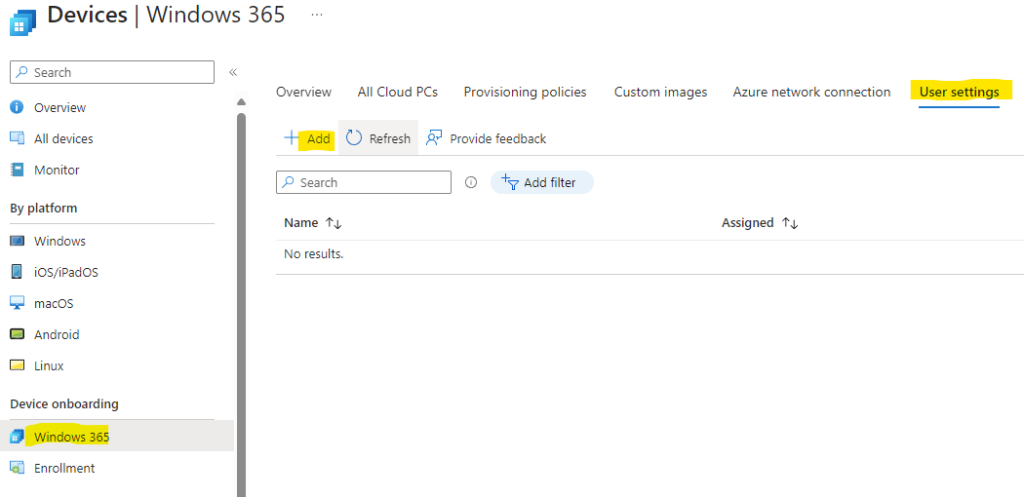Select iOS/iPadOS under By platform
This screenshot has width=1024, height=497.
click(x=66, y=272)
